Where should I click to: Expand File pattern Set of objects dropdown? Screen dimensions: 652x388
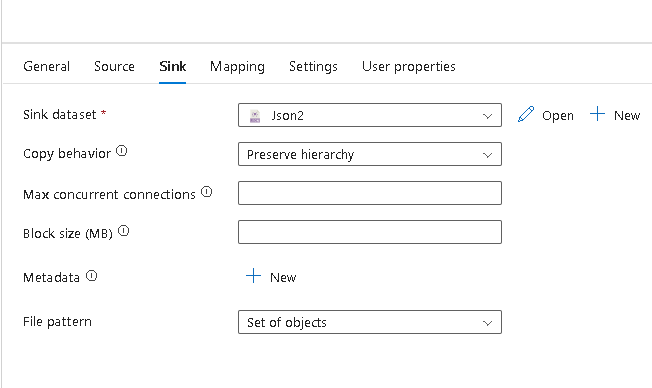[370, 322]
